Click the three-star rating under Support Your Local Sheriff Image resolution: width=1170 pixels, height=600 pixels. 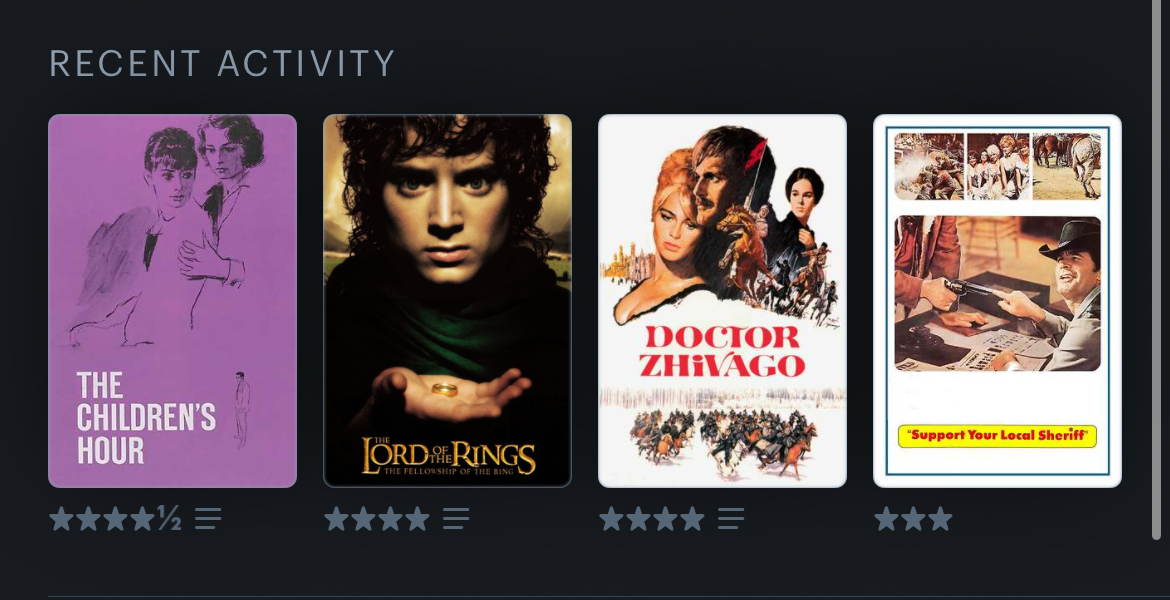[913, 519]
